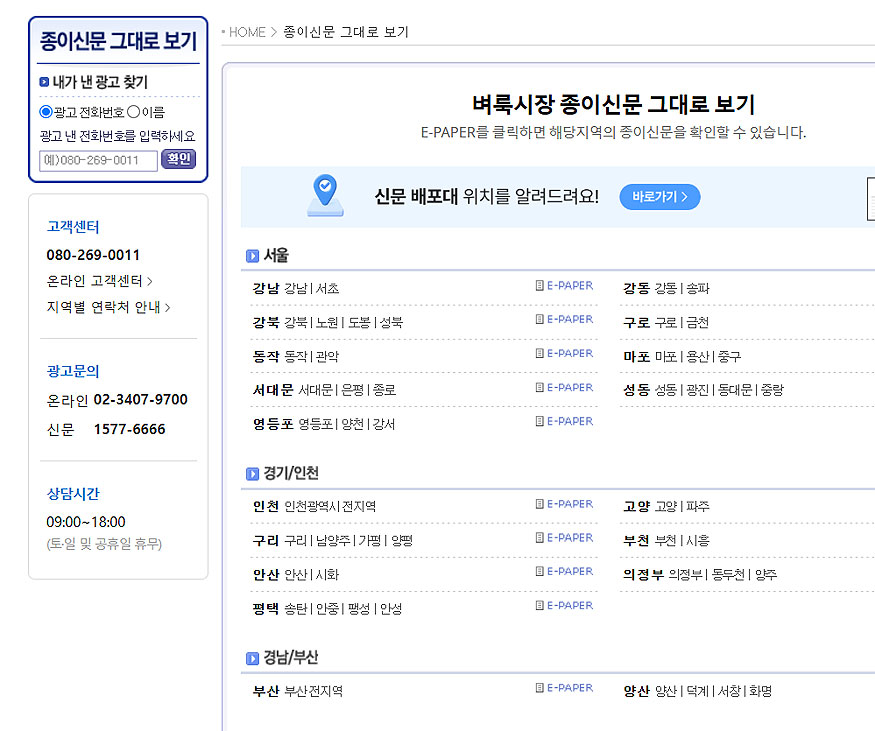Click the 1577-6666 newspaper ad number

point(129,429)
